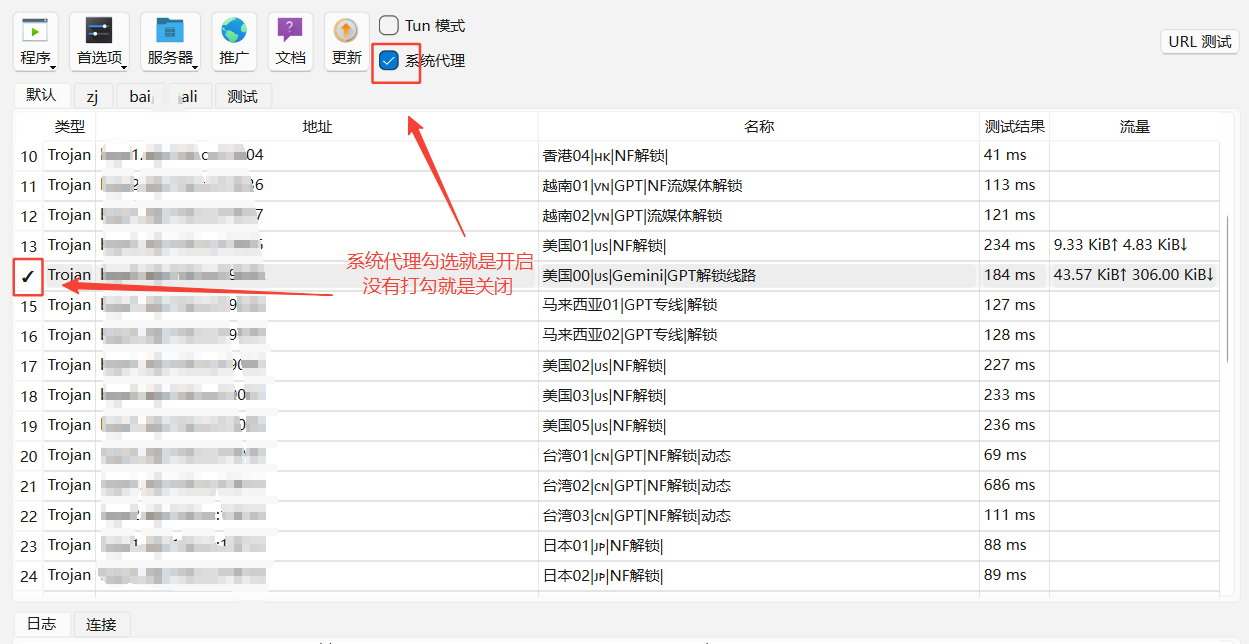Expand the dropdown arrow beside 服务器
The height and width of the screenshot is (644, 1249).
pyautogui.click(x=195, y=67)
